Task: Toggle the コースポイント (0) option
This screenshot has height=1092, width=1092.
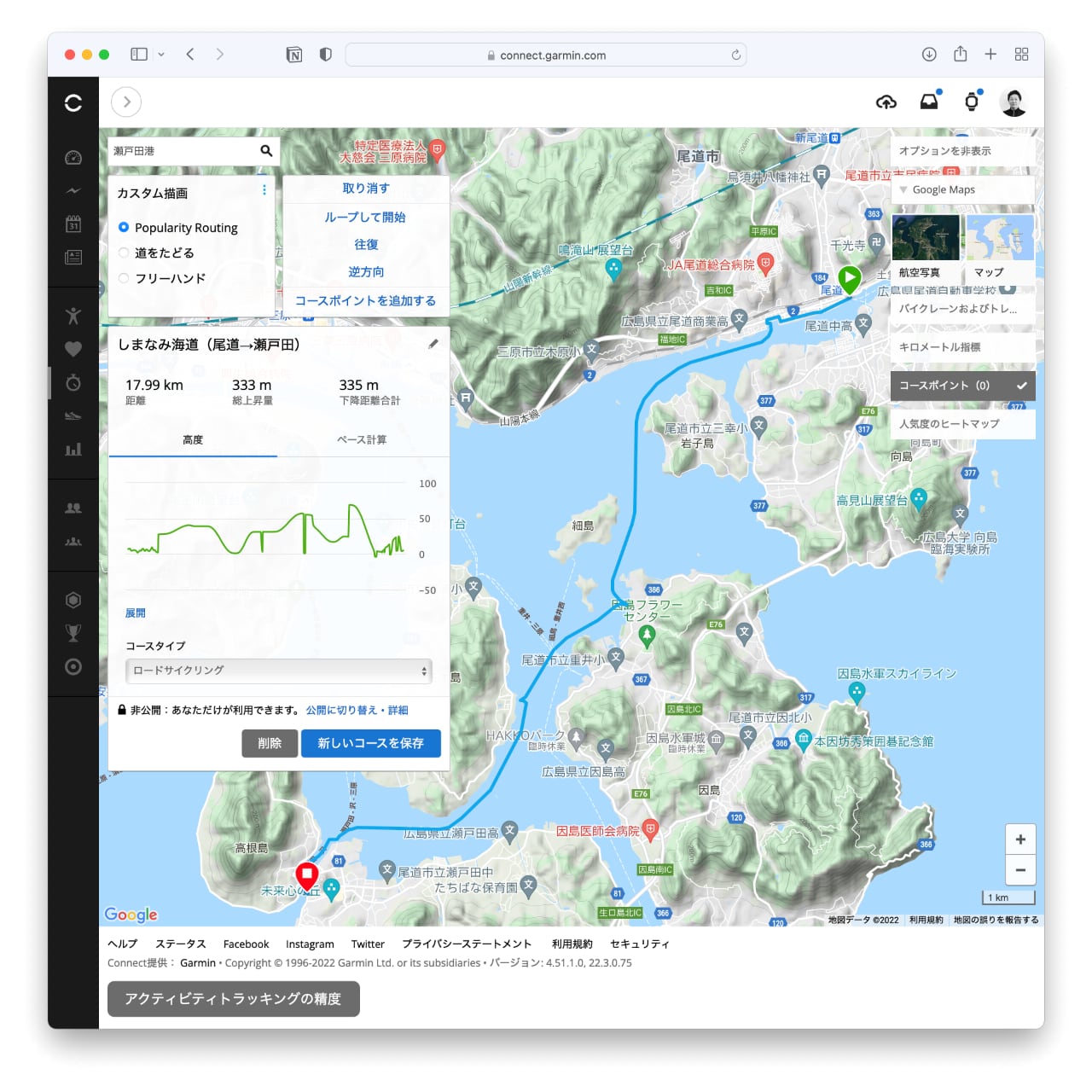Action: pyautogui.click(x=962, y=386)
